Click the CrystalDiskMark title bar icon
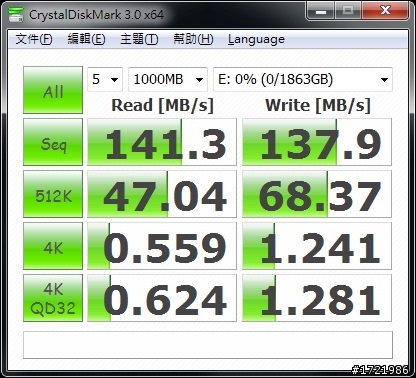The width and height of the screenshot is (416, 378). point(16,14)
